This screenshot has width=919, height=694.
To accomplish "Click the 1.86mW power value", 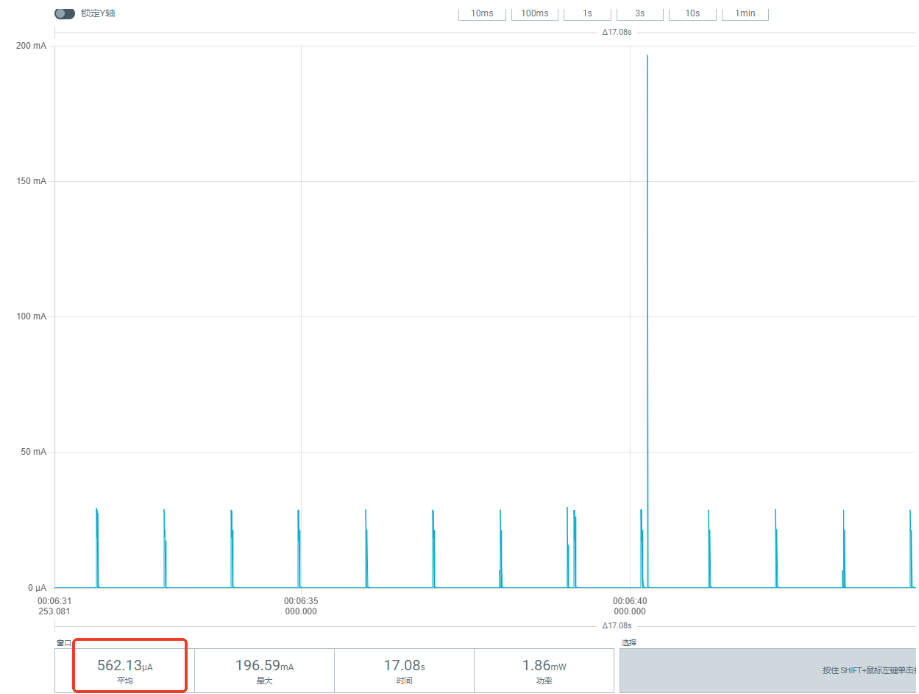I will click(x=544, y=666).
